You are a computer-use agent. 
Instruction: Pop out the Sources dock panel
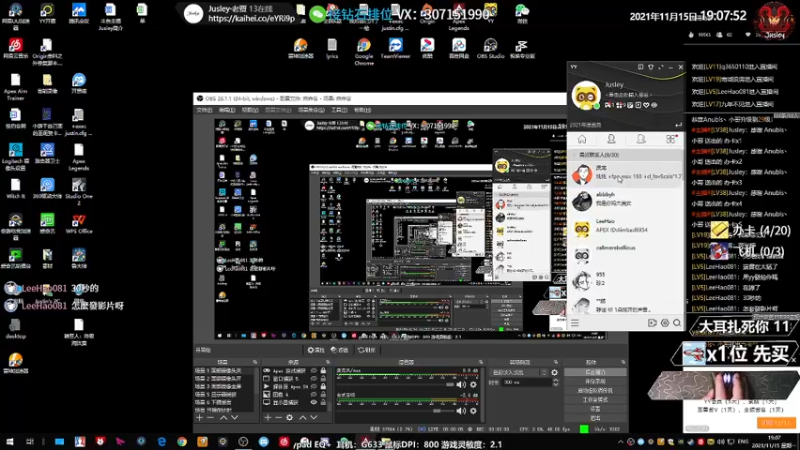(x=328, y=362)
